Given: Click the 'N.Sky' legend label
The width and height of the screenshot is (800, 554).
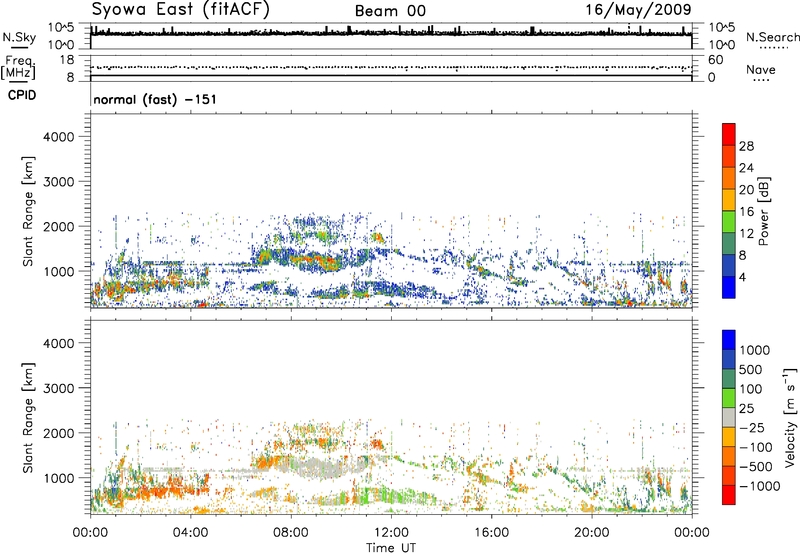Looking at the screenshot, I should (19, 37).
